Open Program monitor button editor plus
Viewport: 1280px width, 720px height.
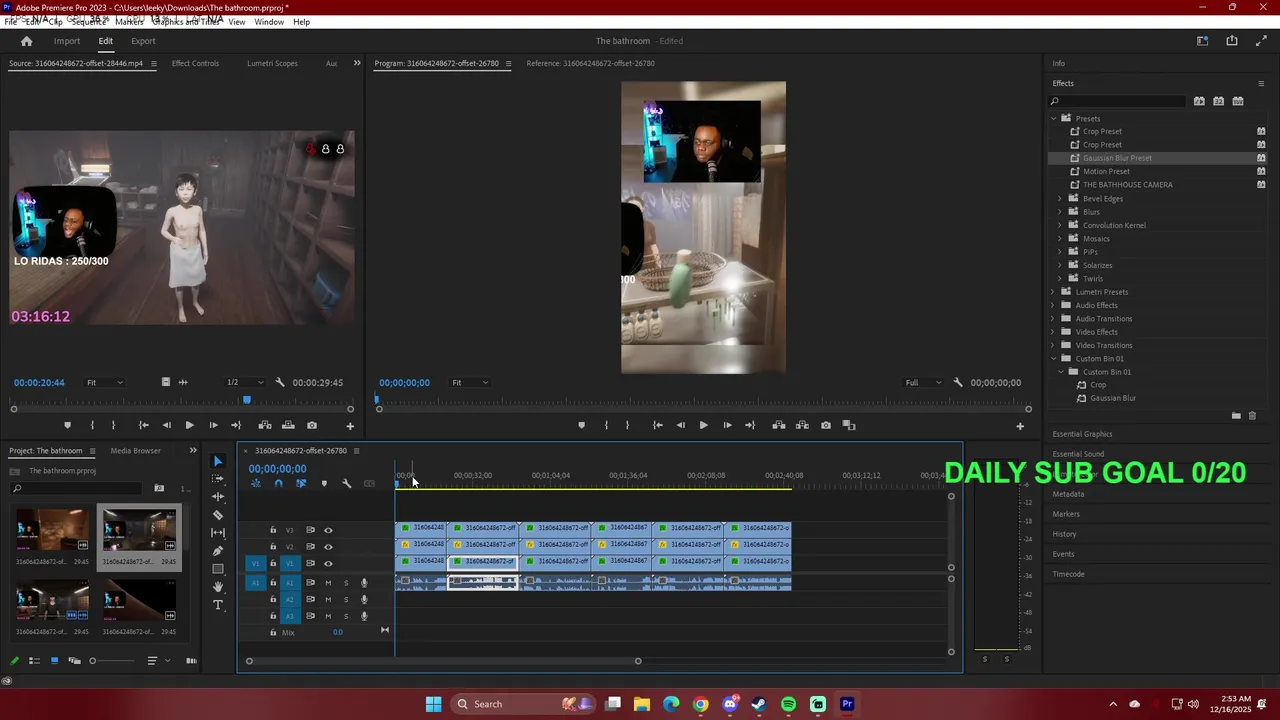point(1020,426)
